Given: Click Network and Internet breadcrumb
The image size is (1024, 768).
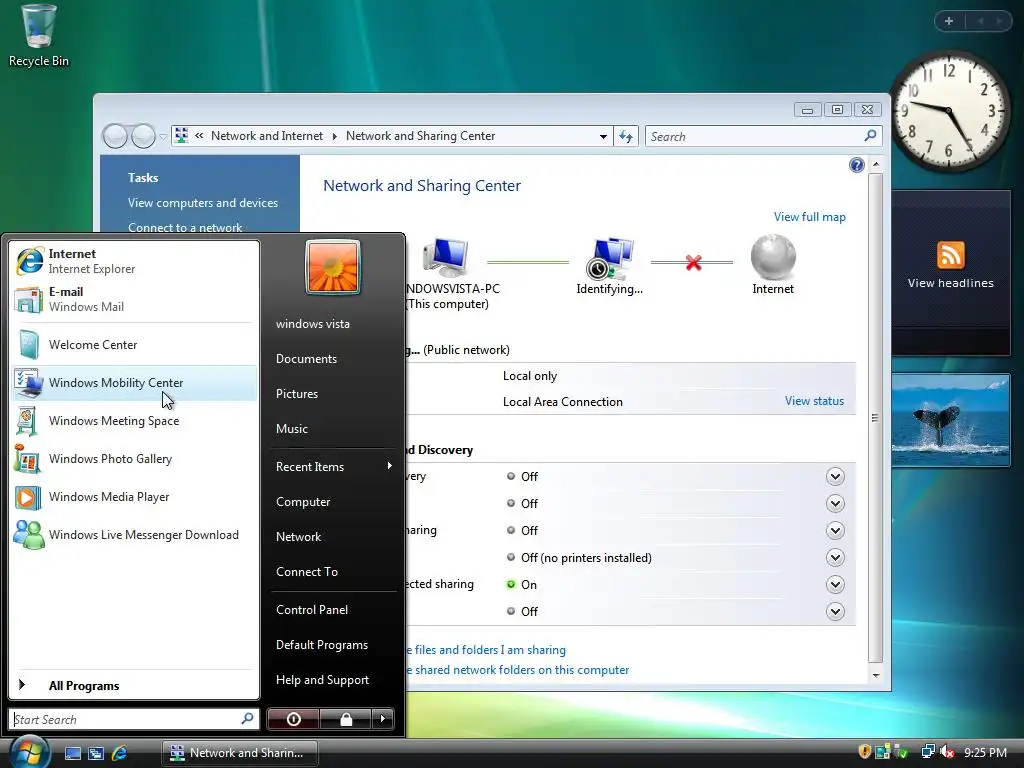Looking at the screenshot, I should click(x=266, y=136).
